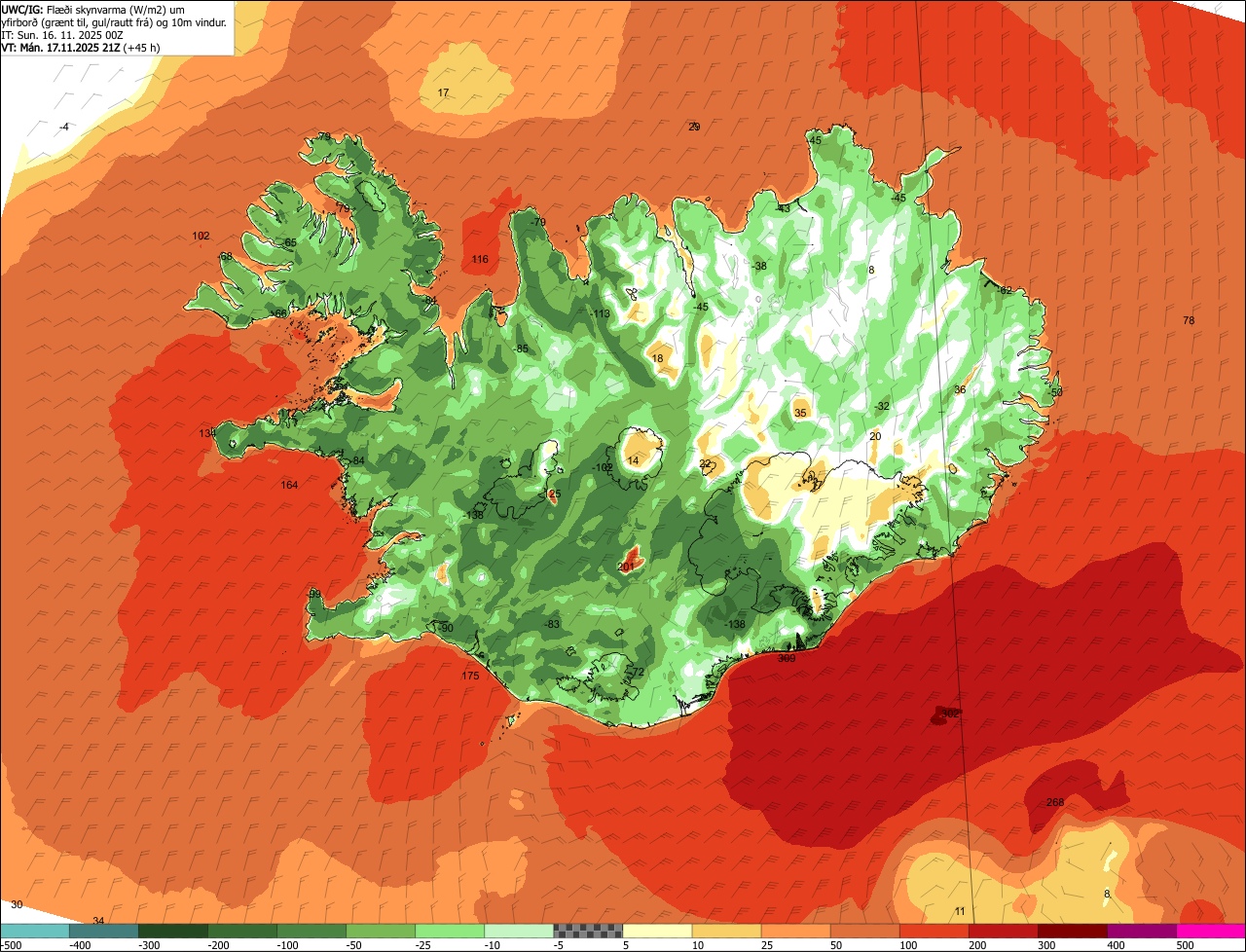Viewport: 1246px width, 952px height.
Task: Click the '164' value in Faxaflói bay
Action: pyautogui.click(x=289, y=485)
